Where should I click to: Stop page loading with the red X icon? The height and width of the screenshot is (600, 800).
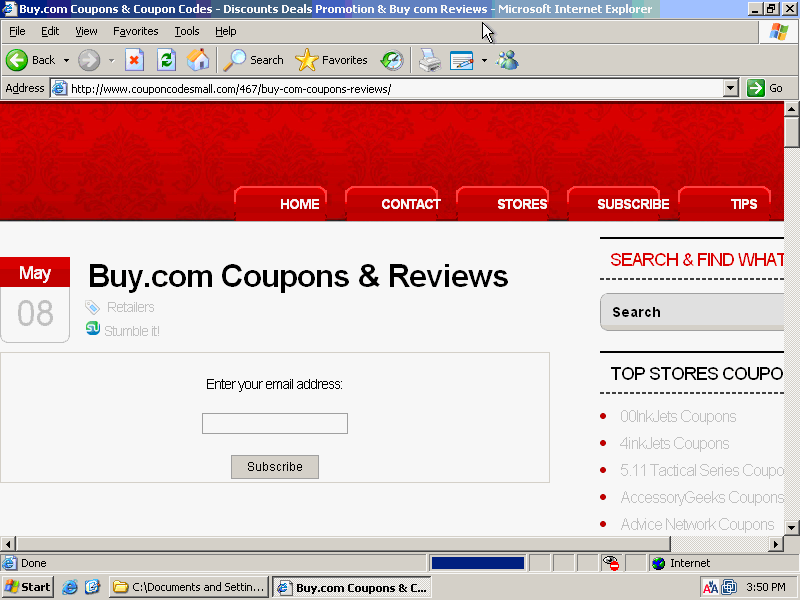(x=134, y=60)
